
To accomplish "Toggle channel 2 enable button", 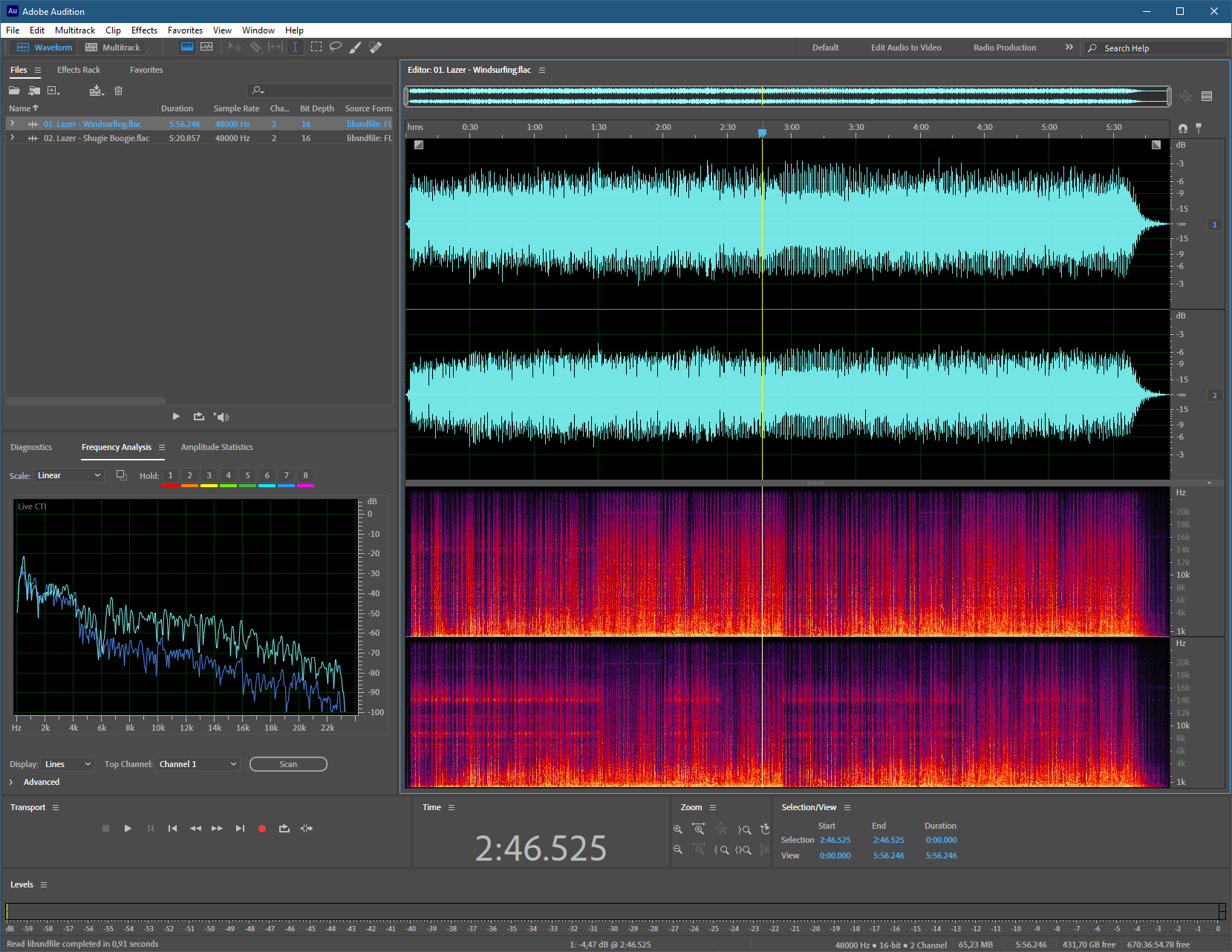I will pyautogui.click(x=1215, y=395).
